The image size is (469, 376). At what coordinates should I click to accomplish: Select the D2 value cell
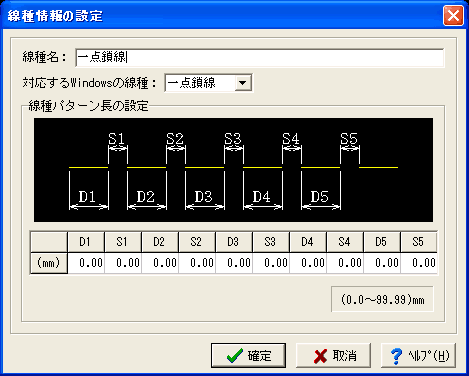tap(160, 263)
